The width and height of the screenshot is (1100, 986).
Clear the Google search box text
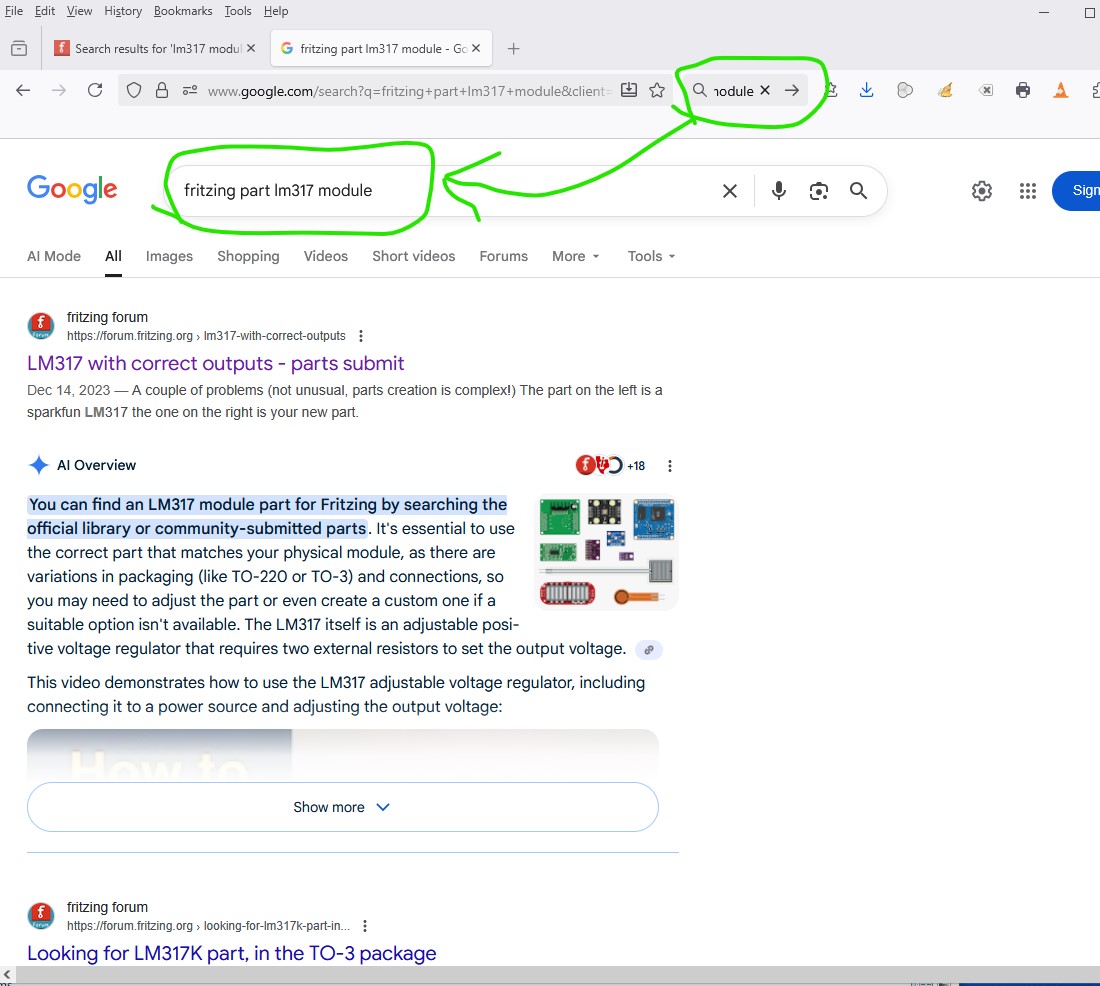coord(730,191)
